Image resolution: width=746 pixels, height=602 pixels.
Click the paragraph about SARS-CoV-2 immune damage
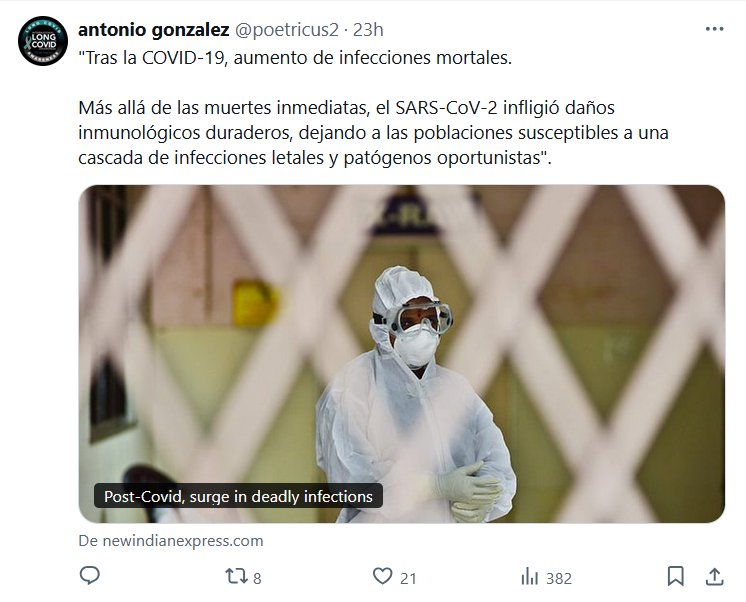(x=373, y=133)
